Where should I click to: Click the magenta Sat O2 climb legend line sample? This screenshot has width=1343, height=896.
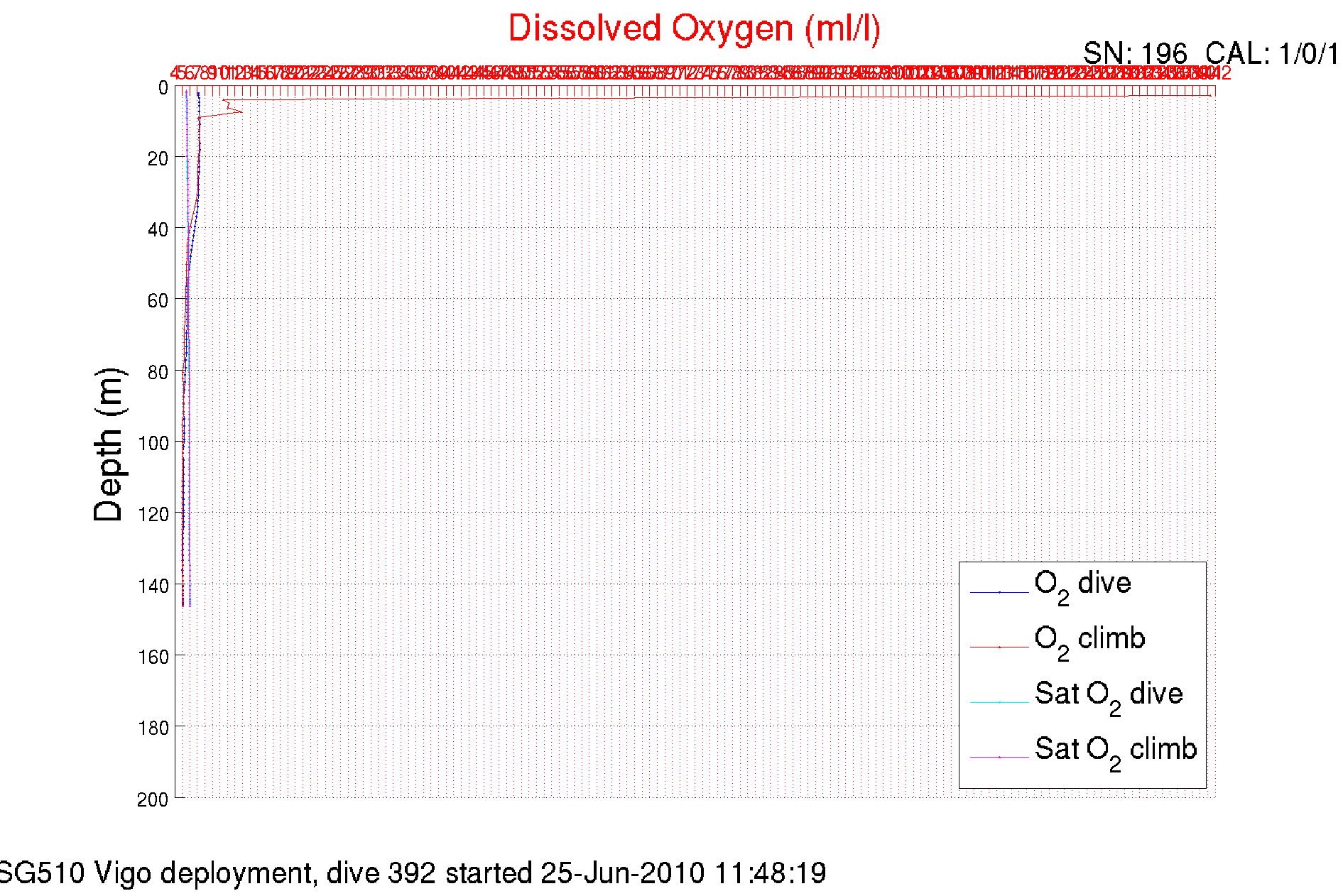pyautogui.click(x=999, y=758)
